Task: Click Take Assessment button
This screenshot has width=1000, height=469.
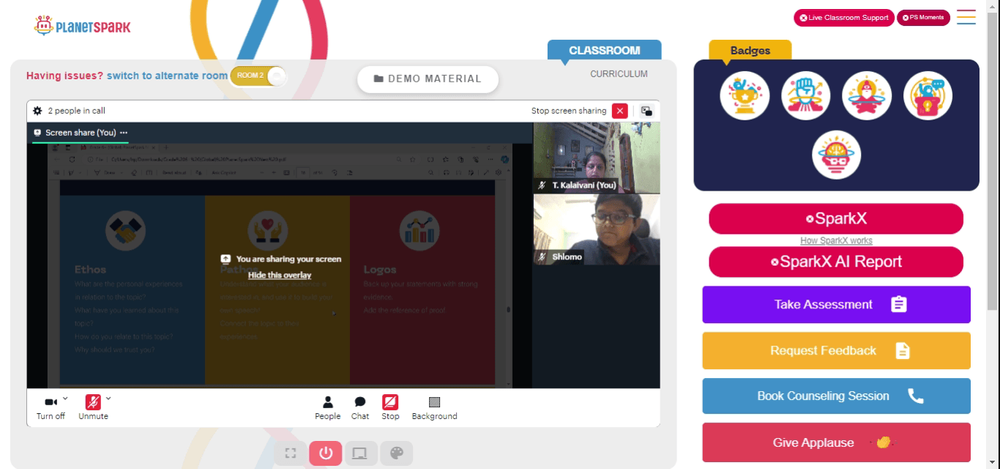Action: click(x=836, y=304)
